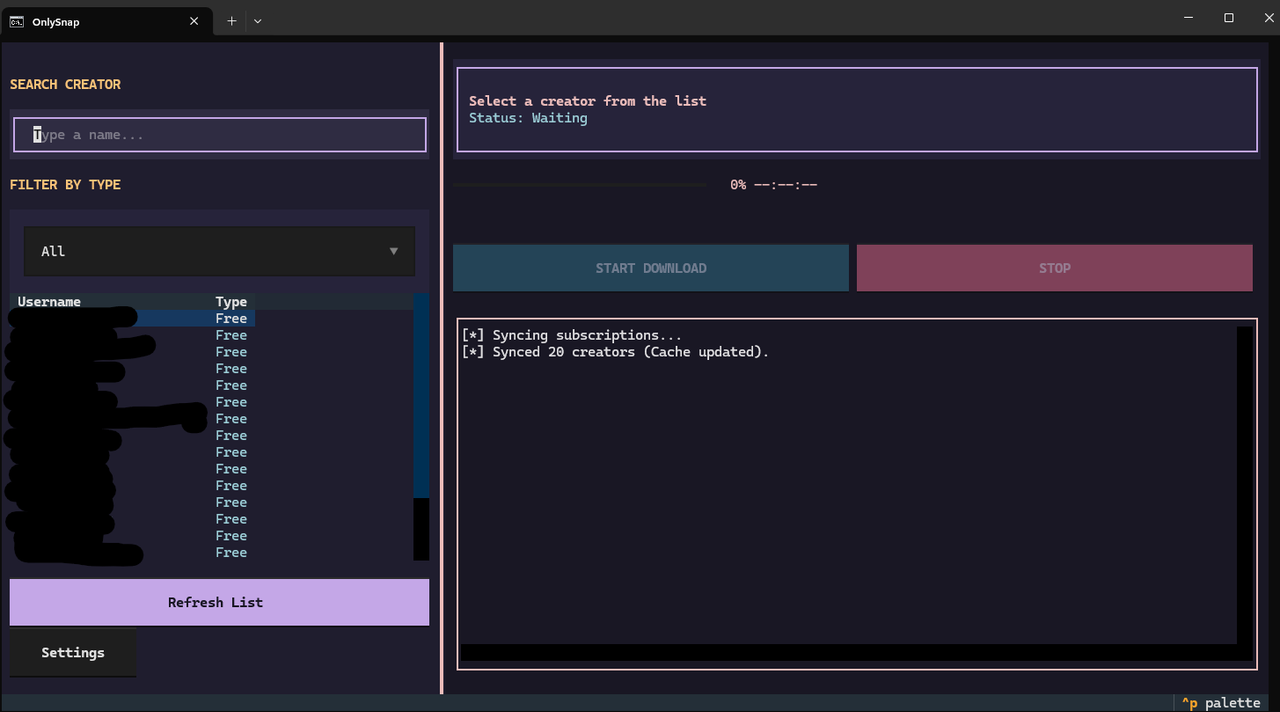Close the OnlySnap tab
This screenshot has height=712, width=1280.
[194, 21]
